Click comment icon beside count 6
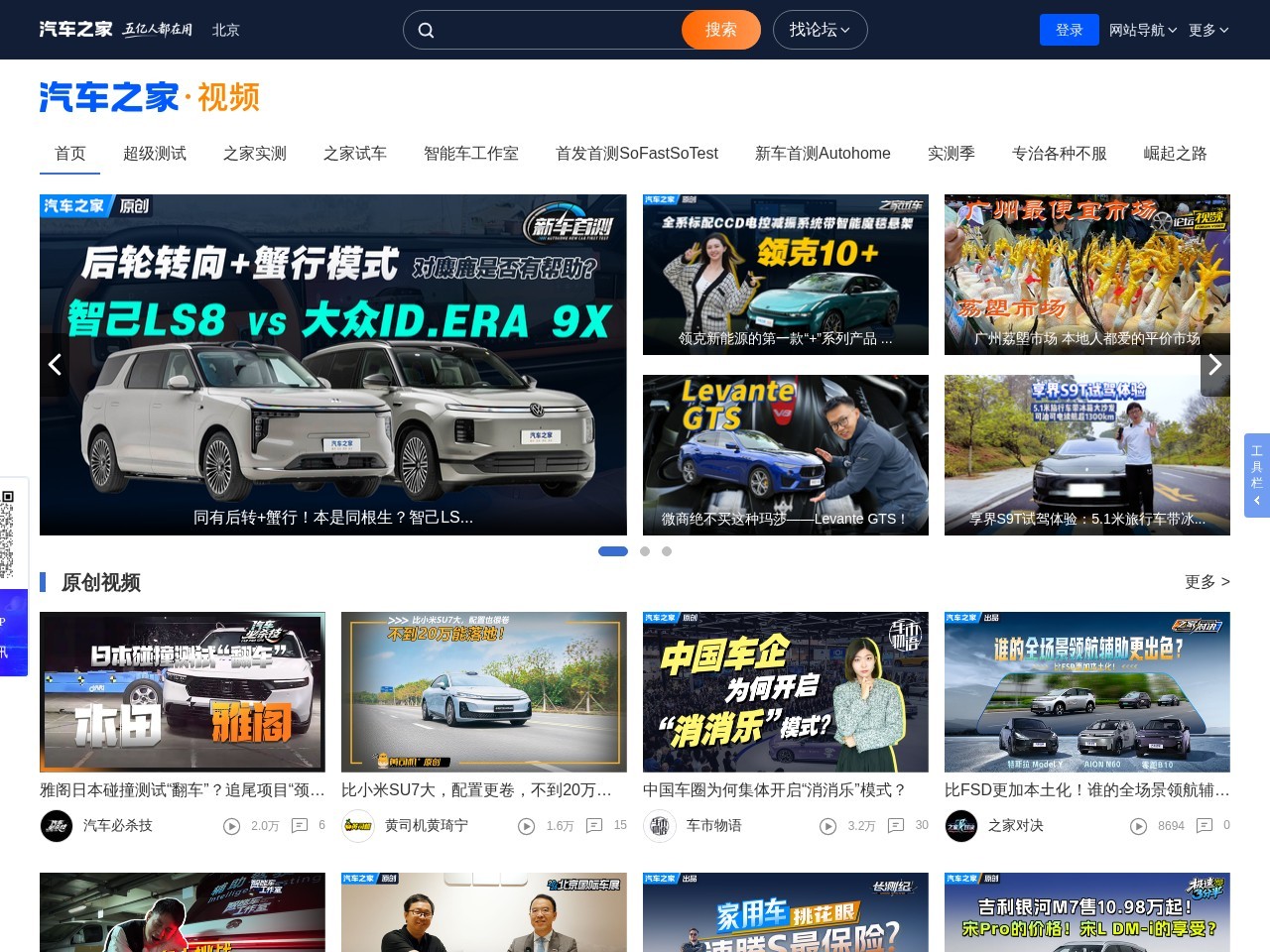This screenshot has width=1270, height=952. 300,825
